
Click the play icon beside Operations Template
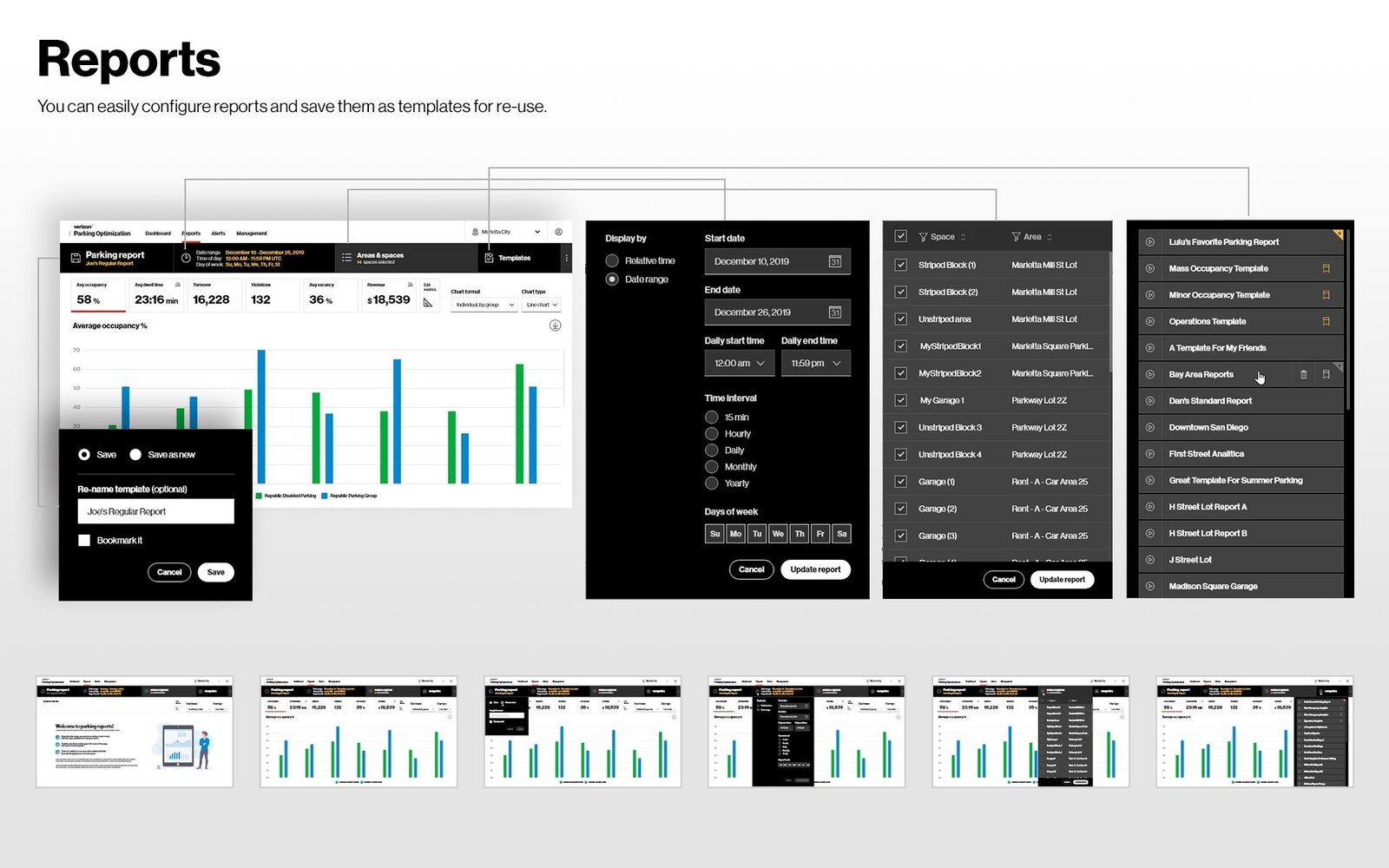coord(1149,321)
